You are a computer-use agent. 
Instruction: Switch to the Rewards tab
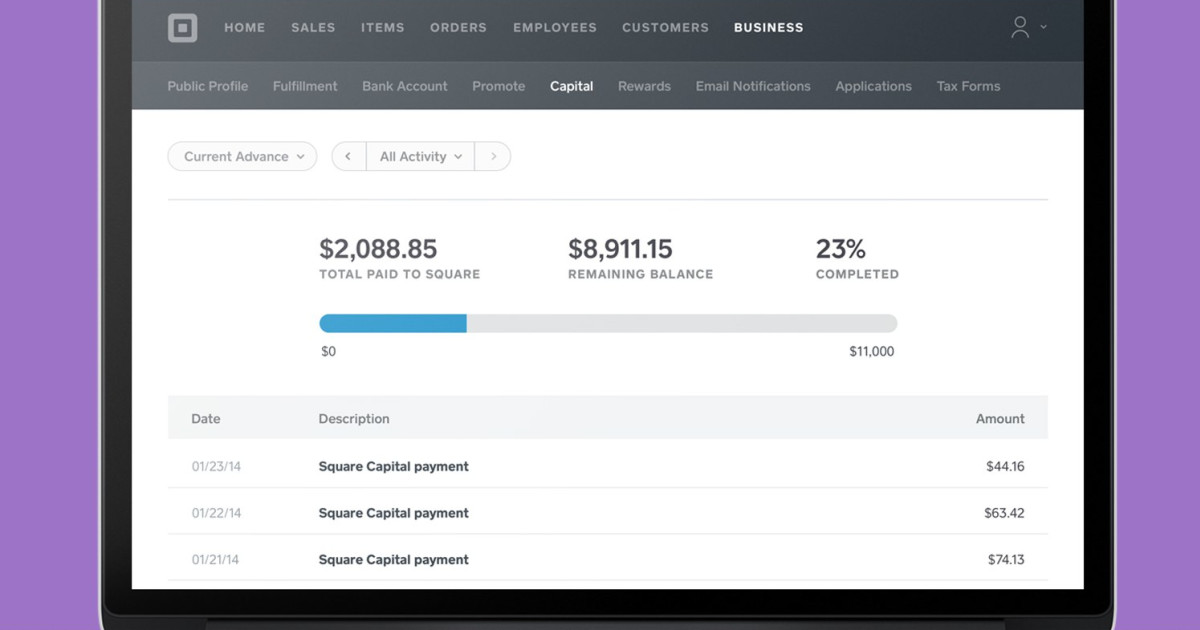tap(644, 86)
